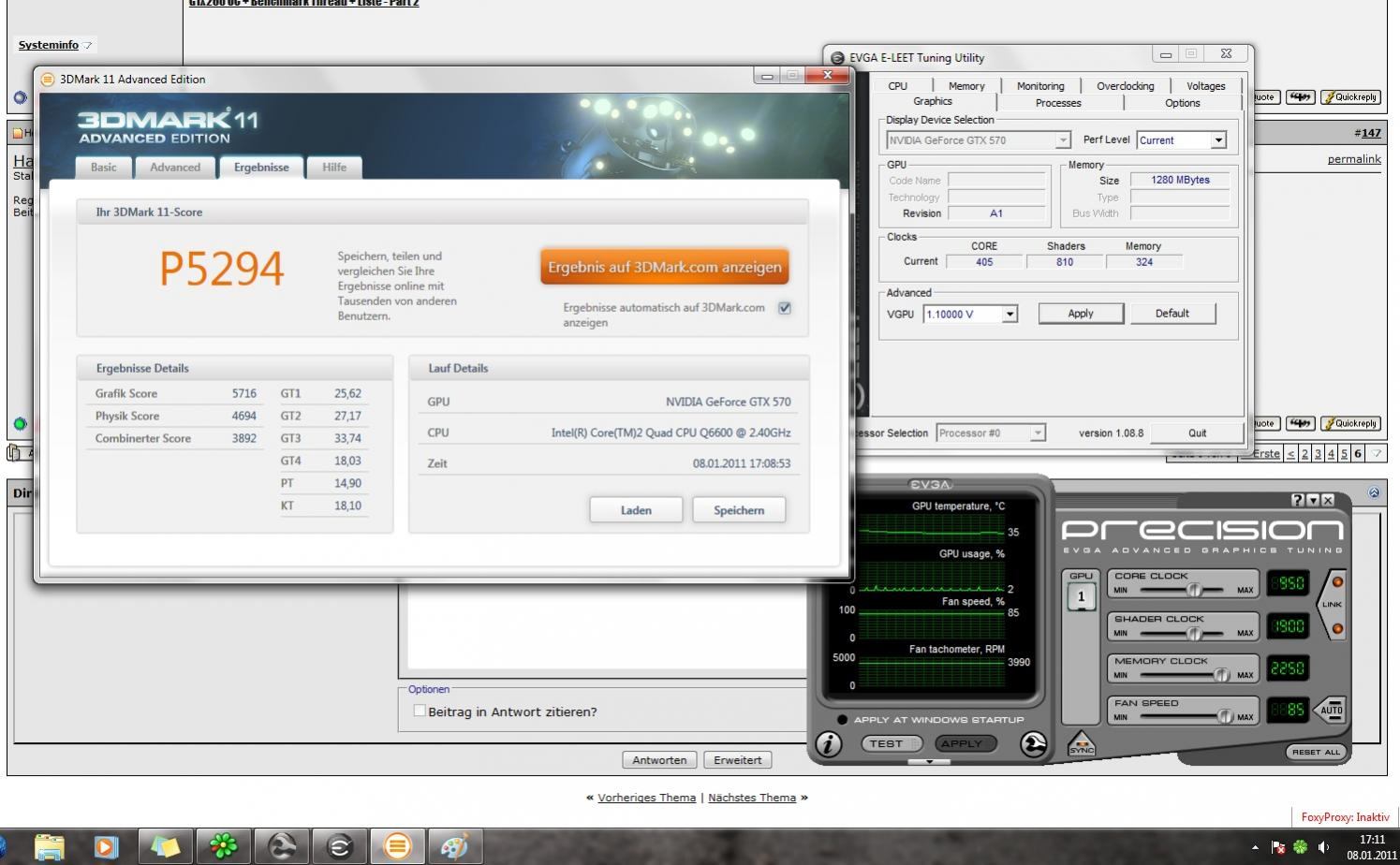The width and height of the screenshot is (1400, 865).
Task: Click Apply next to VGPU in E-LEET
Action: tap(1081, 314)
